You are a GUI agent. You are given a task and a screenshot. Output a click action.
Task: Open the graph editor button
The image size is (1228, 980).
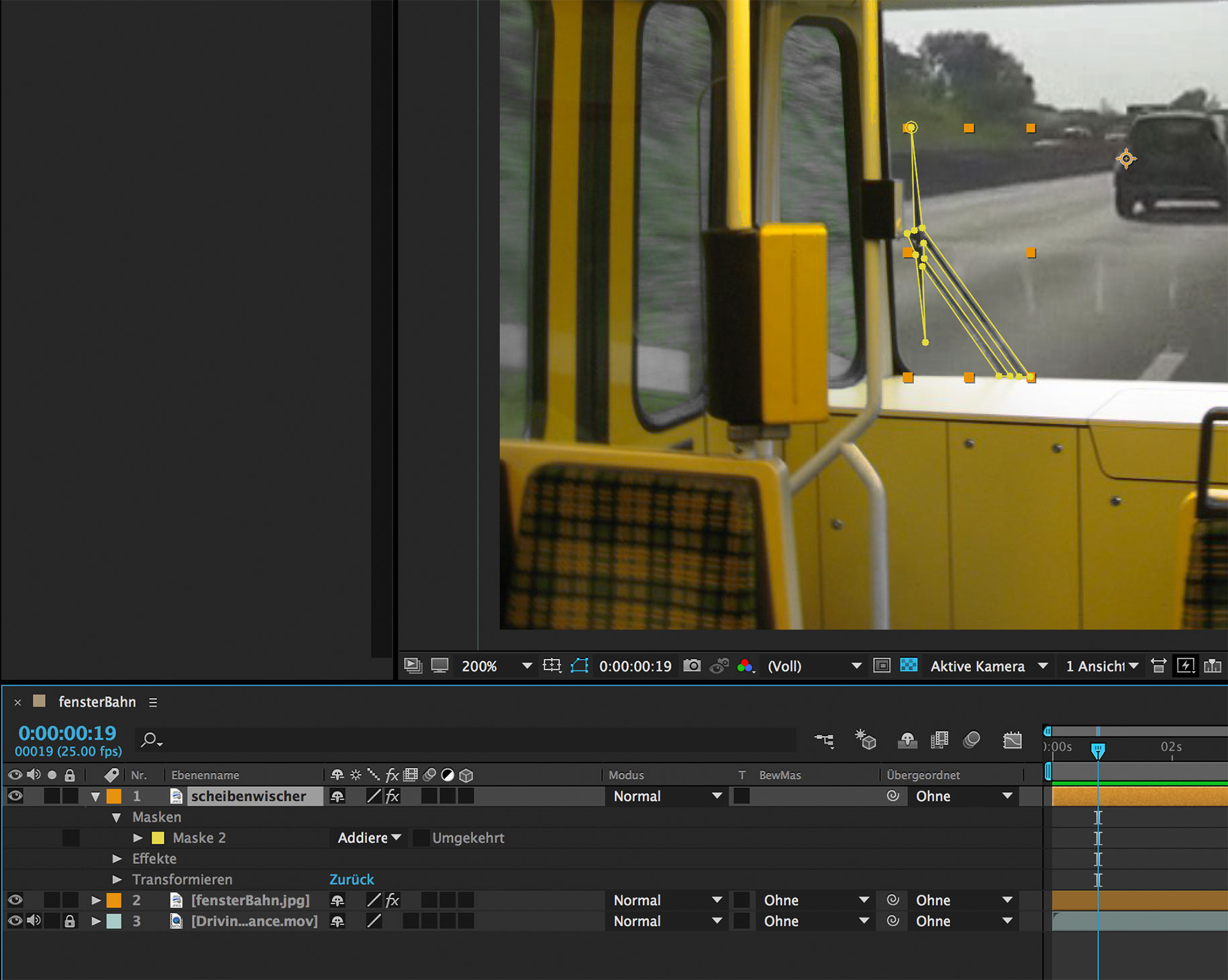(x=1012, y=740)
